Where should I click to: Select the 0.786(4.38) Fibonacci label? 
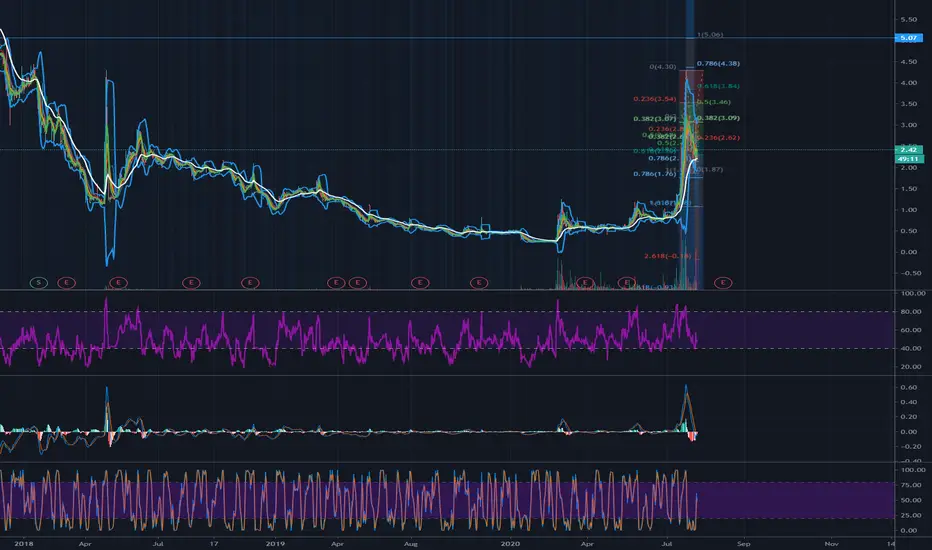718,63
